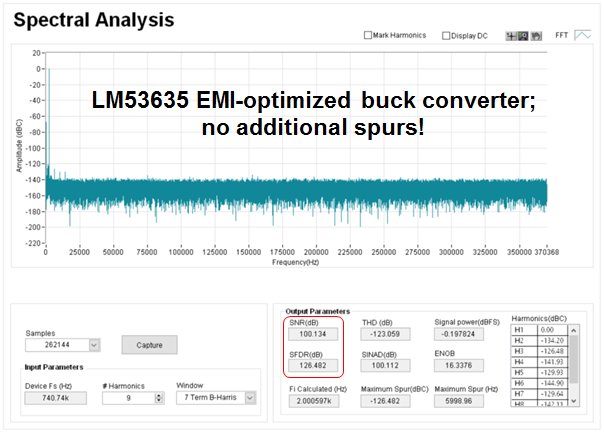Select the crosshair cursor tool

511,36
